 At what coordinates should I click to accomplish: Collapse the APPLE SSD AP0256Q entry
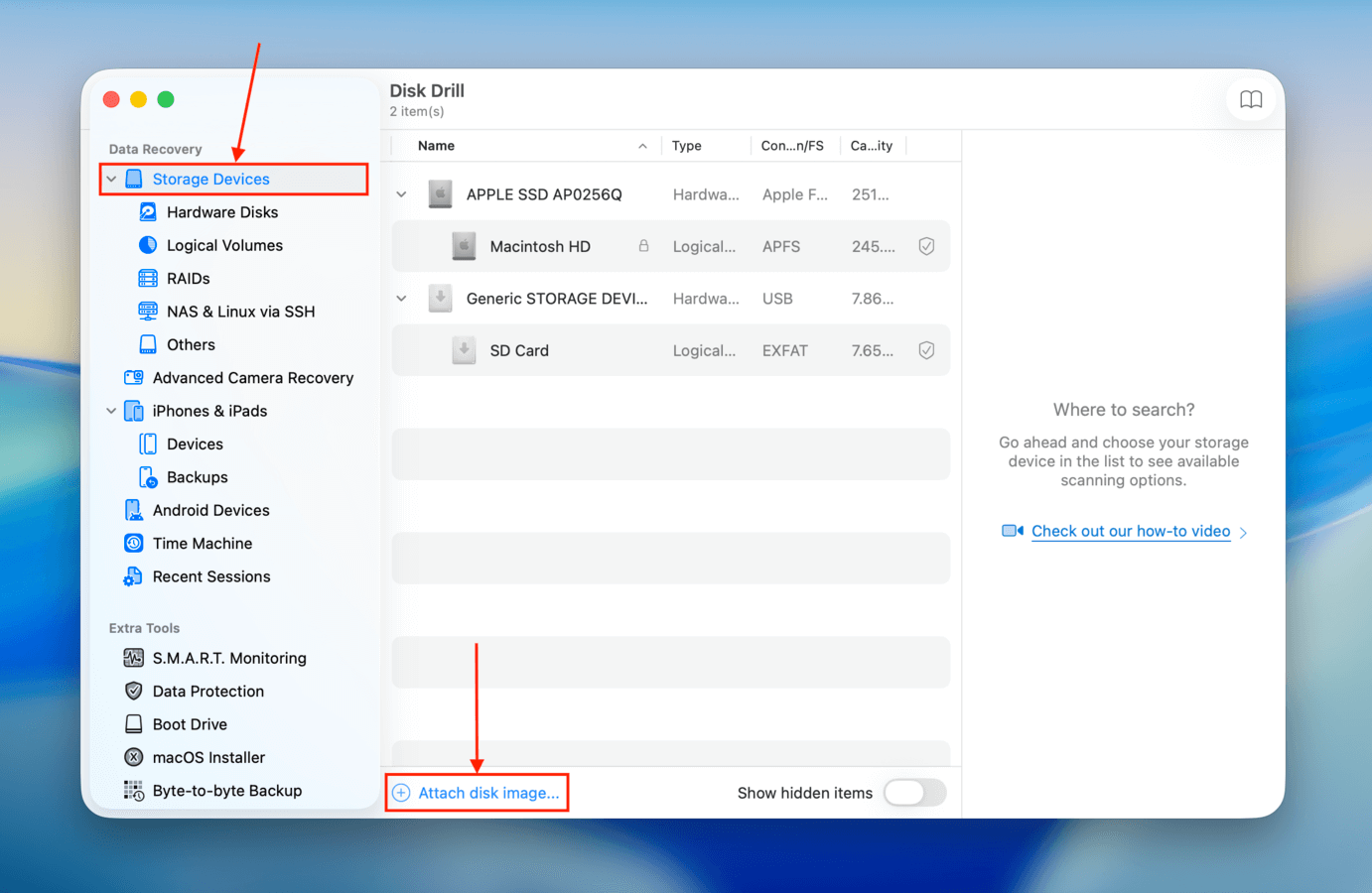[x=400, y=193]
